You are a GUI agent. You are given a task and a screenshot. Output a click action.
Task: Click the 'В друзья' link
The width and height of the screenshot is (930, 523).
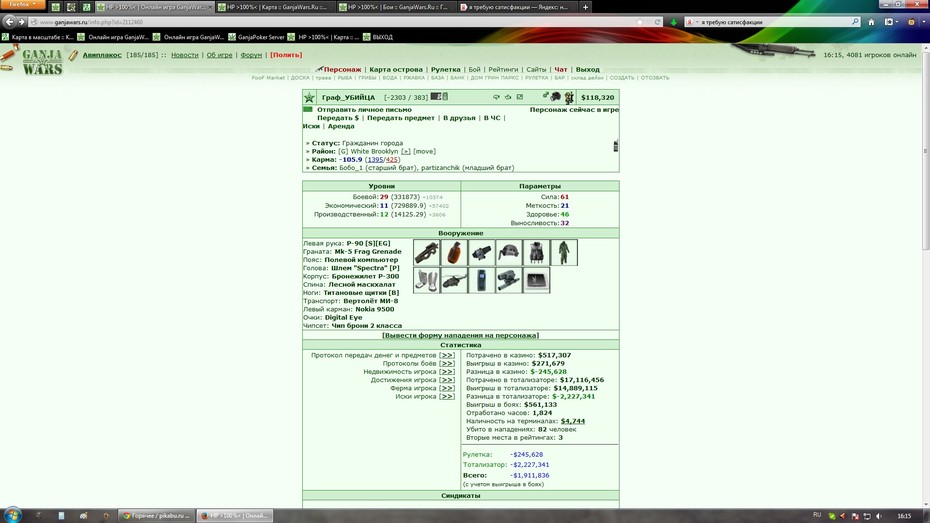click(459, 118)
